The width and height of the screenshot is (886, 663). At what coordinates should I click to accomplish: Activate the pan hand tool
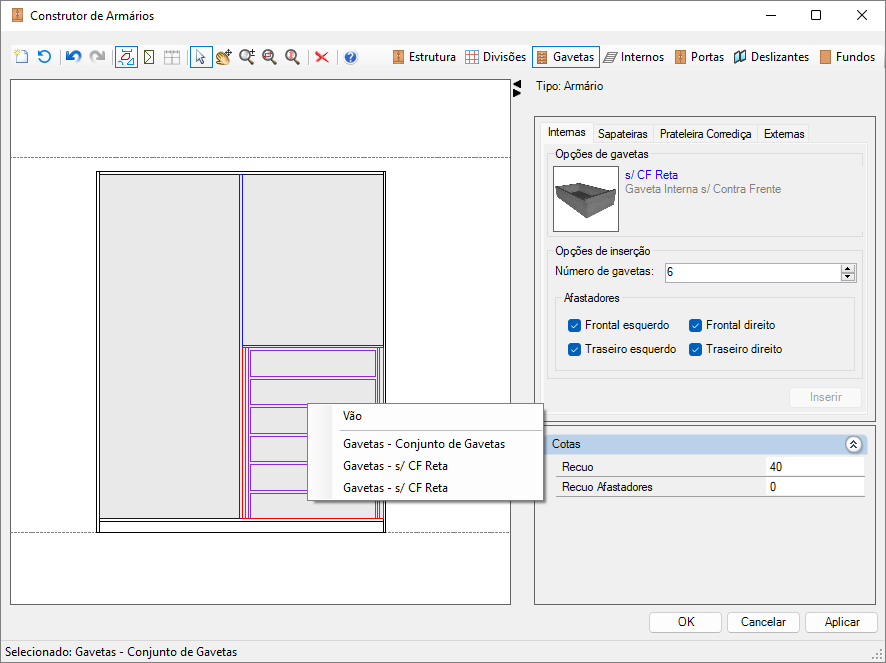pyautogui.click(x=224, y=57)
